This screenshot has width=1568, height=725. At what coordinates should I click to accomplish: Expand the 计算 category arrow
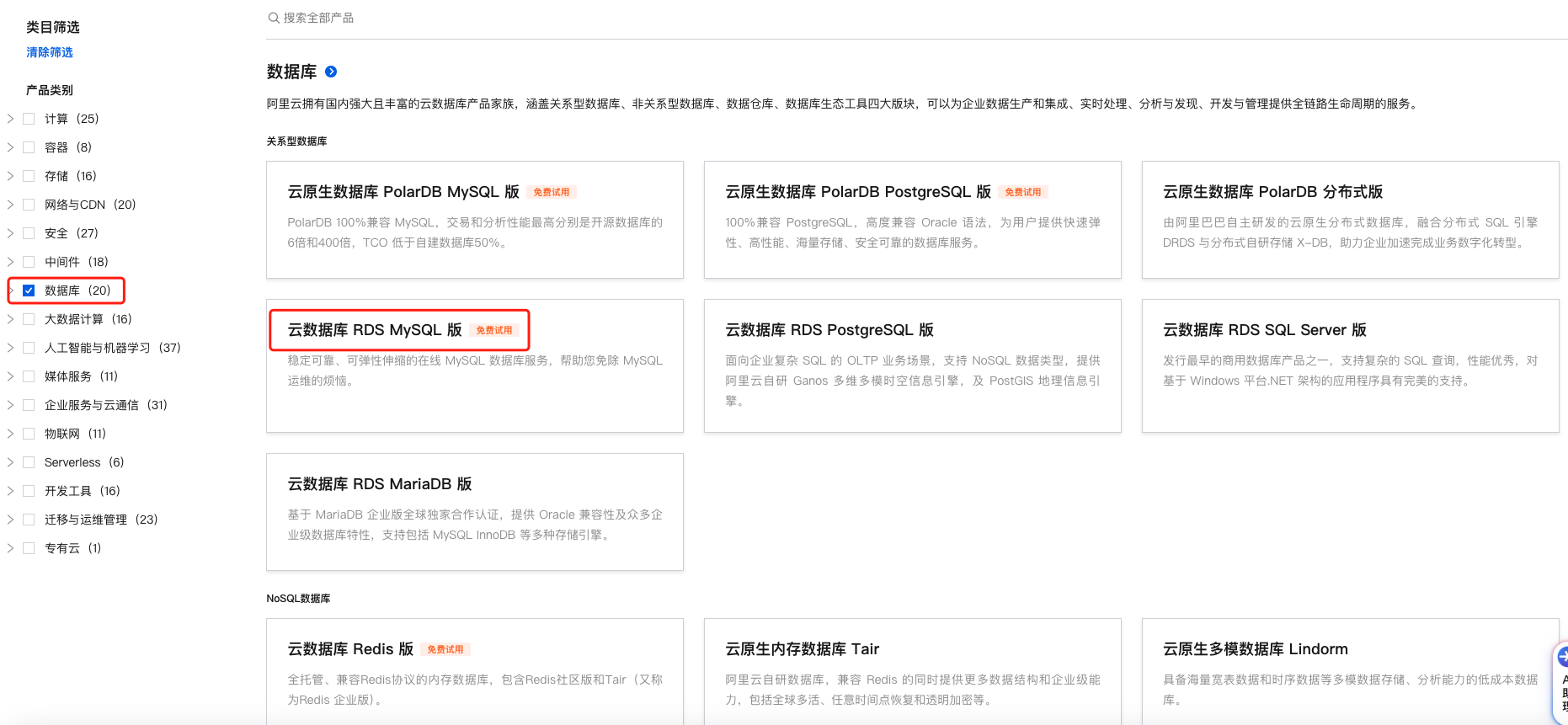click(x=10, y=119)
